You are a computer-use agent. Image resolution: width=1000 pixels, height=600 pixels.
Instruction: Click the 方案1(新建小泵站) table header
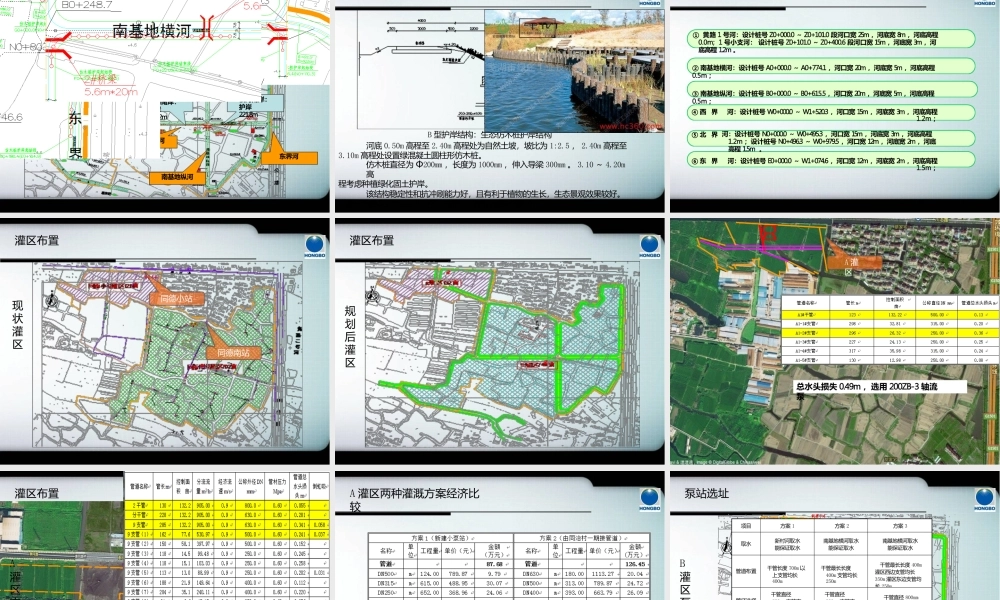click(441, 539)
